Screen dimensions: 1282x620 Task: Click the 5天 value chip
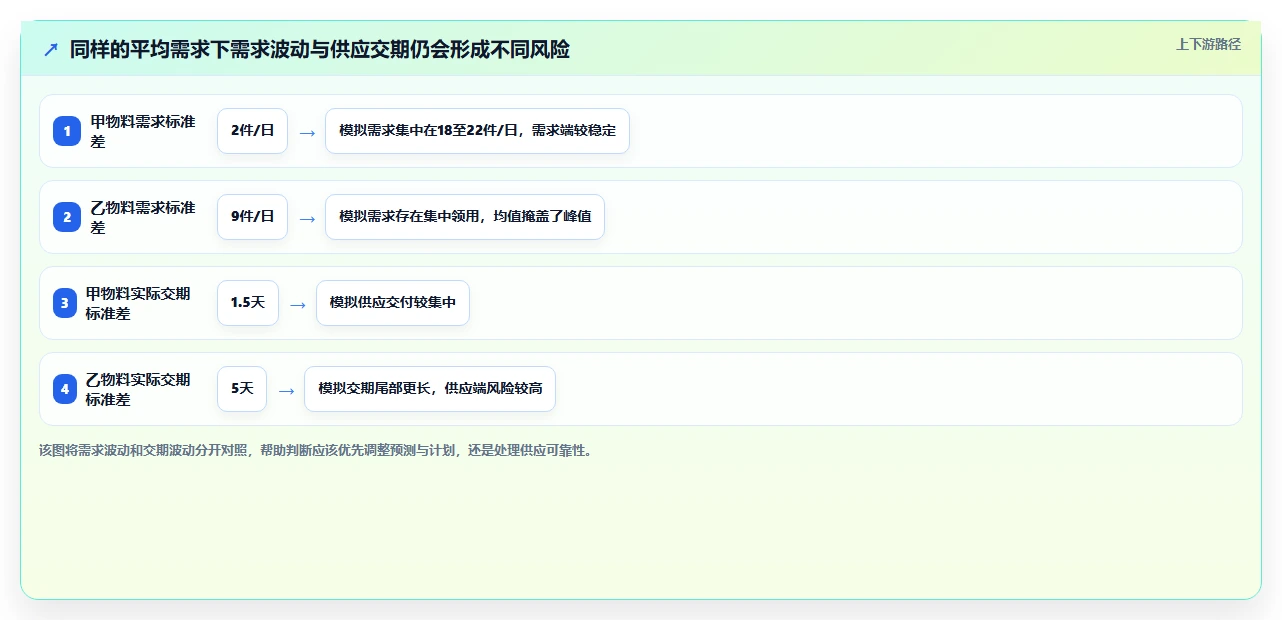coord(242,389)
